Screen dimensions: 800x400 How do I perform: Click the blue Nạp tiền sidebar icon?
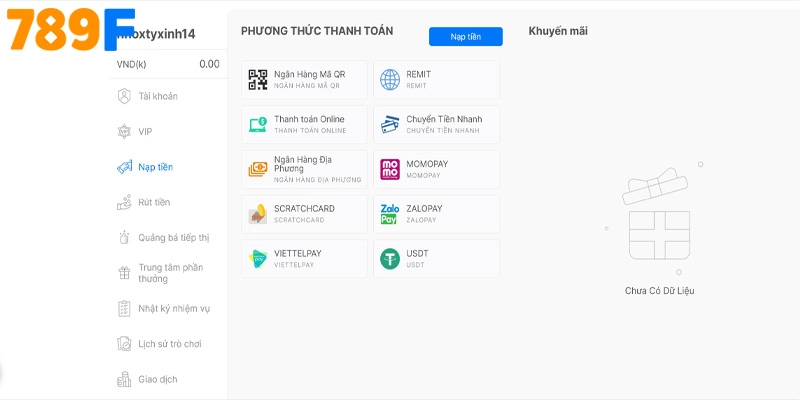[x=124, y=167]
